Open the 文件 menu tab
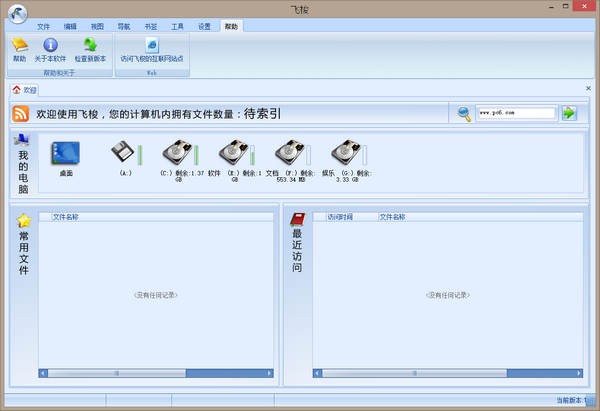 pos(43,26)
